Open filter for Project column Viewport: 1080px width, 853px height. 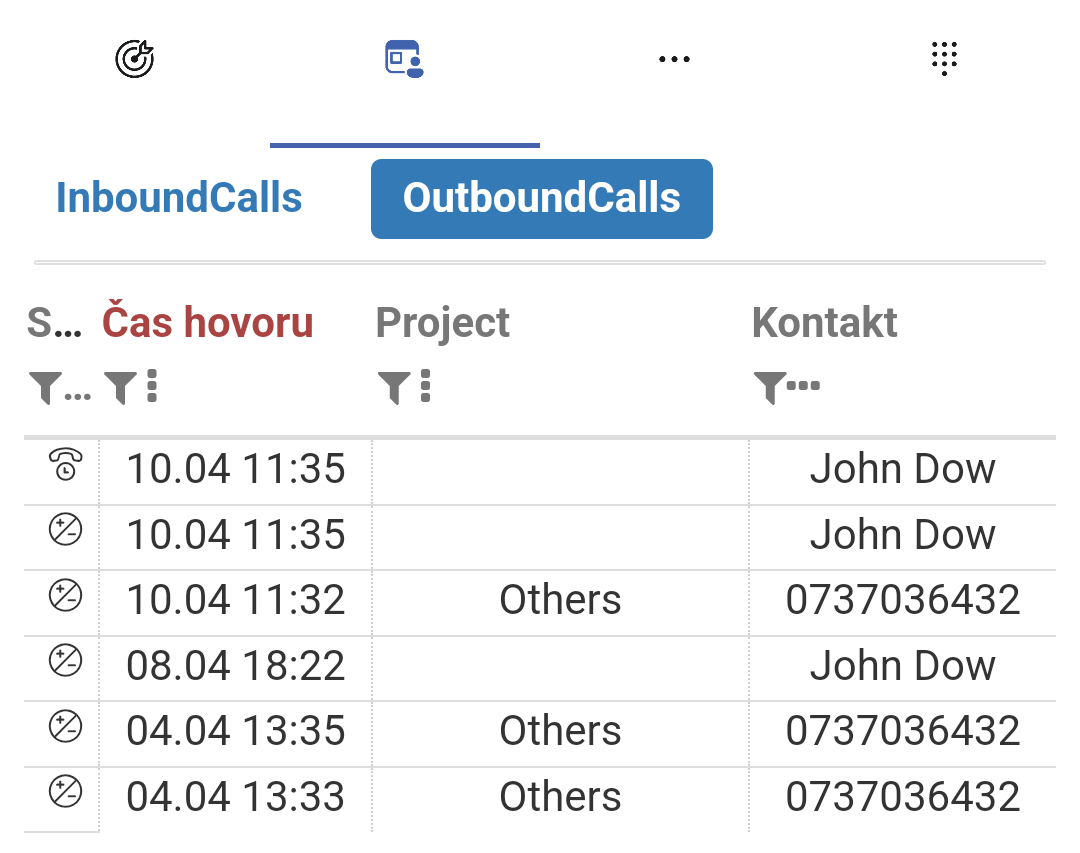coord(395,387)
